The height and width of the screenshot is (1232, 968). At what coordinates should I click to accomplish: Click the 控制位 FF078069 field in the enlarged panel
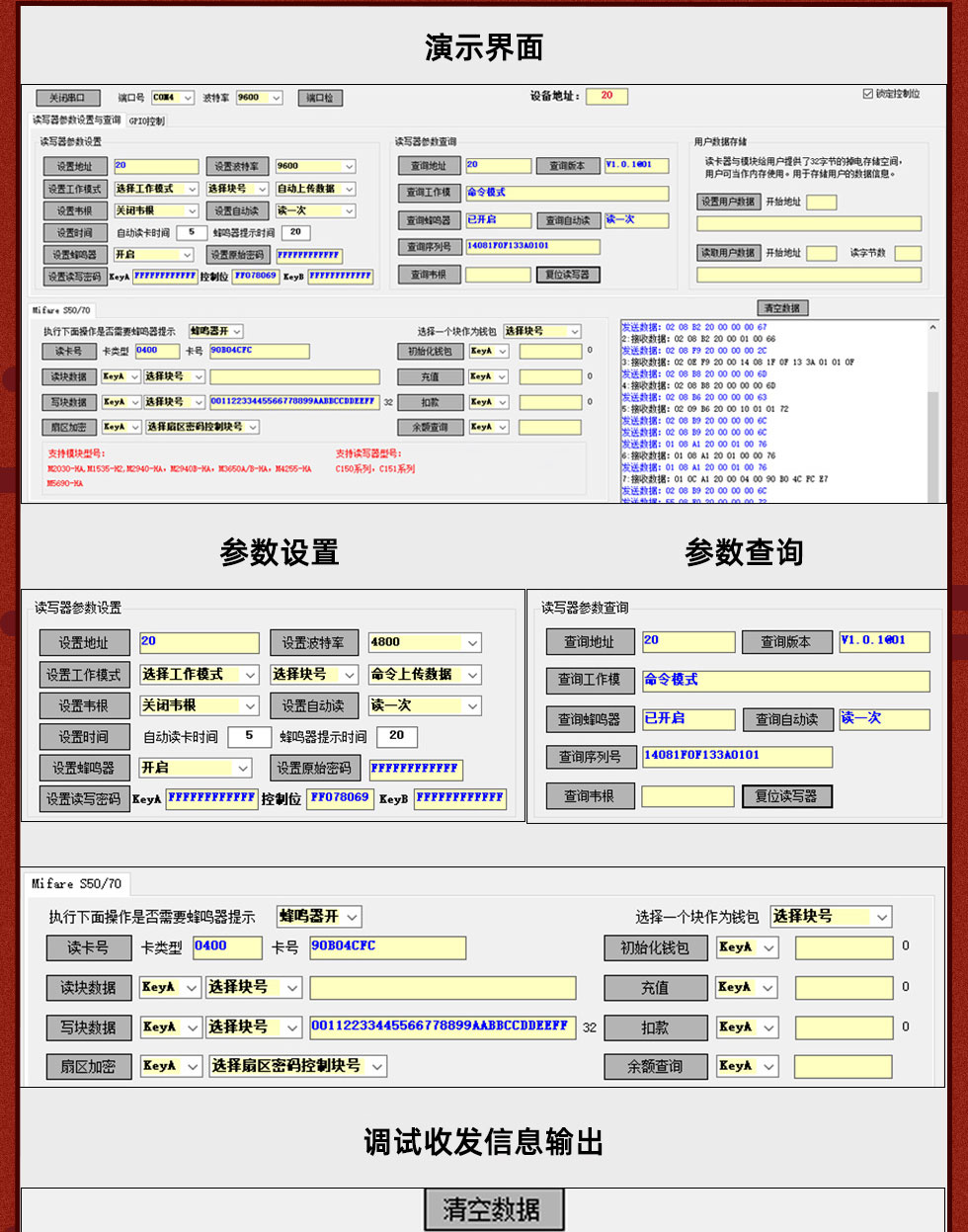point(340,798)
